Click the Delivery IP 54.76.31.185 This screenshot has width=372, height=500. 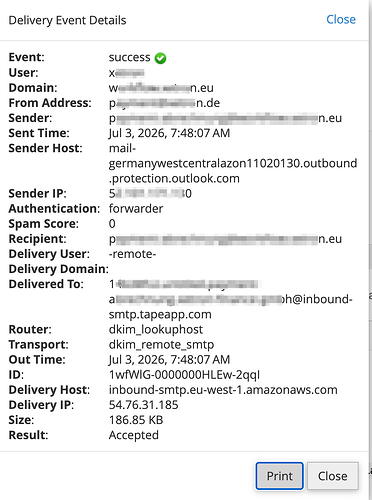tap(144, 405)
